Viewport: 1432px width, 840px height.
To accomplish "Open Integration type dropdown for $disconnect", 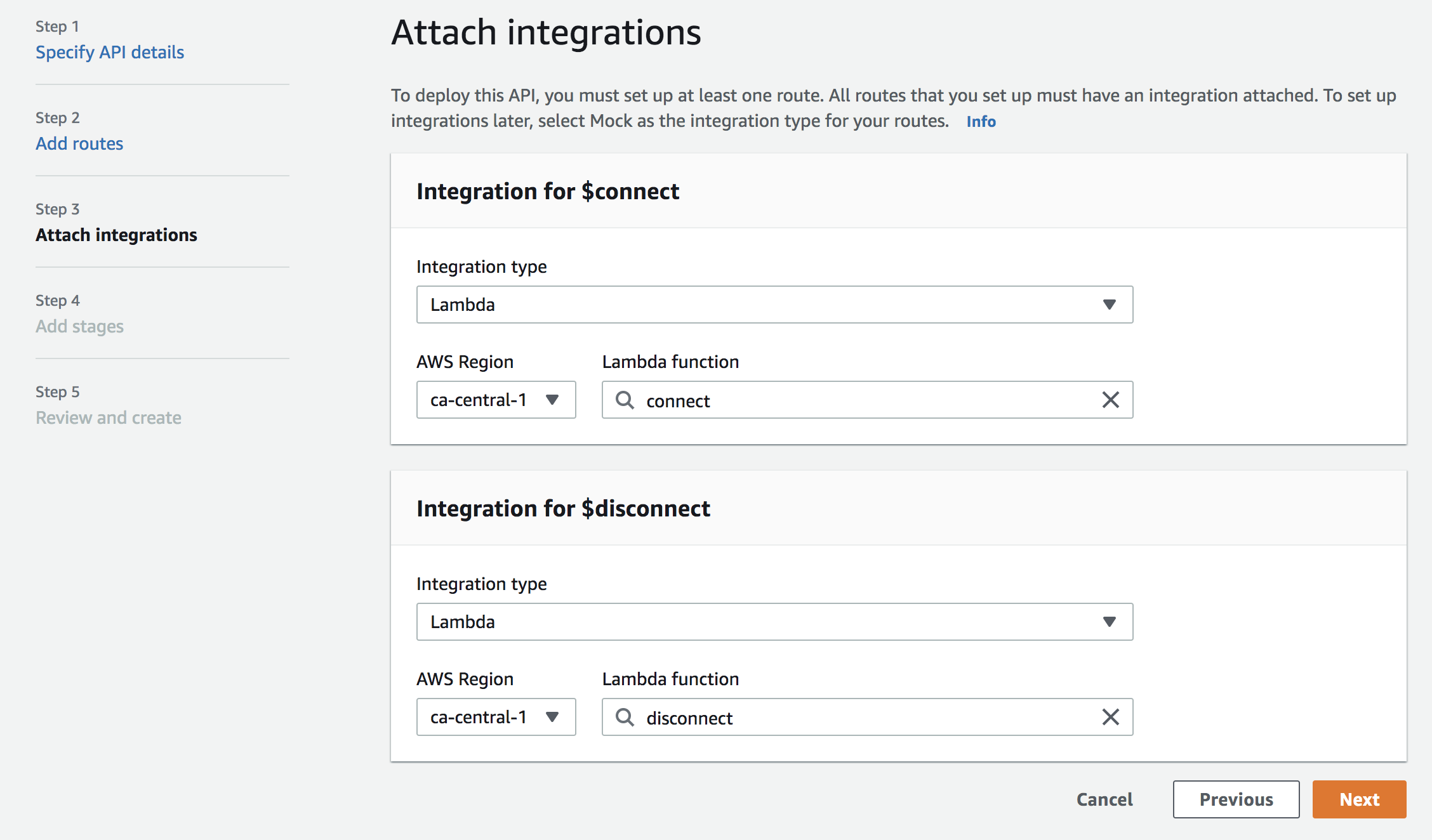I will (x=774, y=622).
